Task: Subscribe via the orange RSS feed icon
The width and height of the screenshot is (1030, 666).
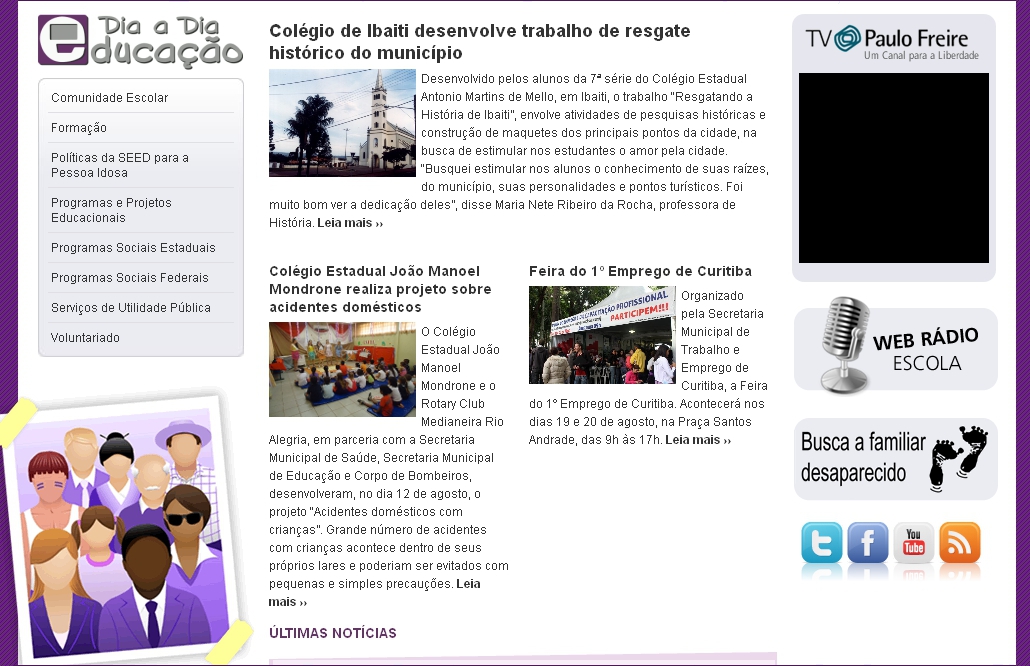Action: click(959, 544)
